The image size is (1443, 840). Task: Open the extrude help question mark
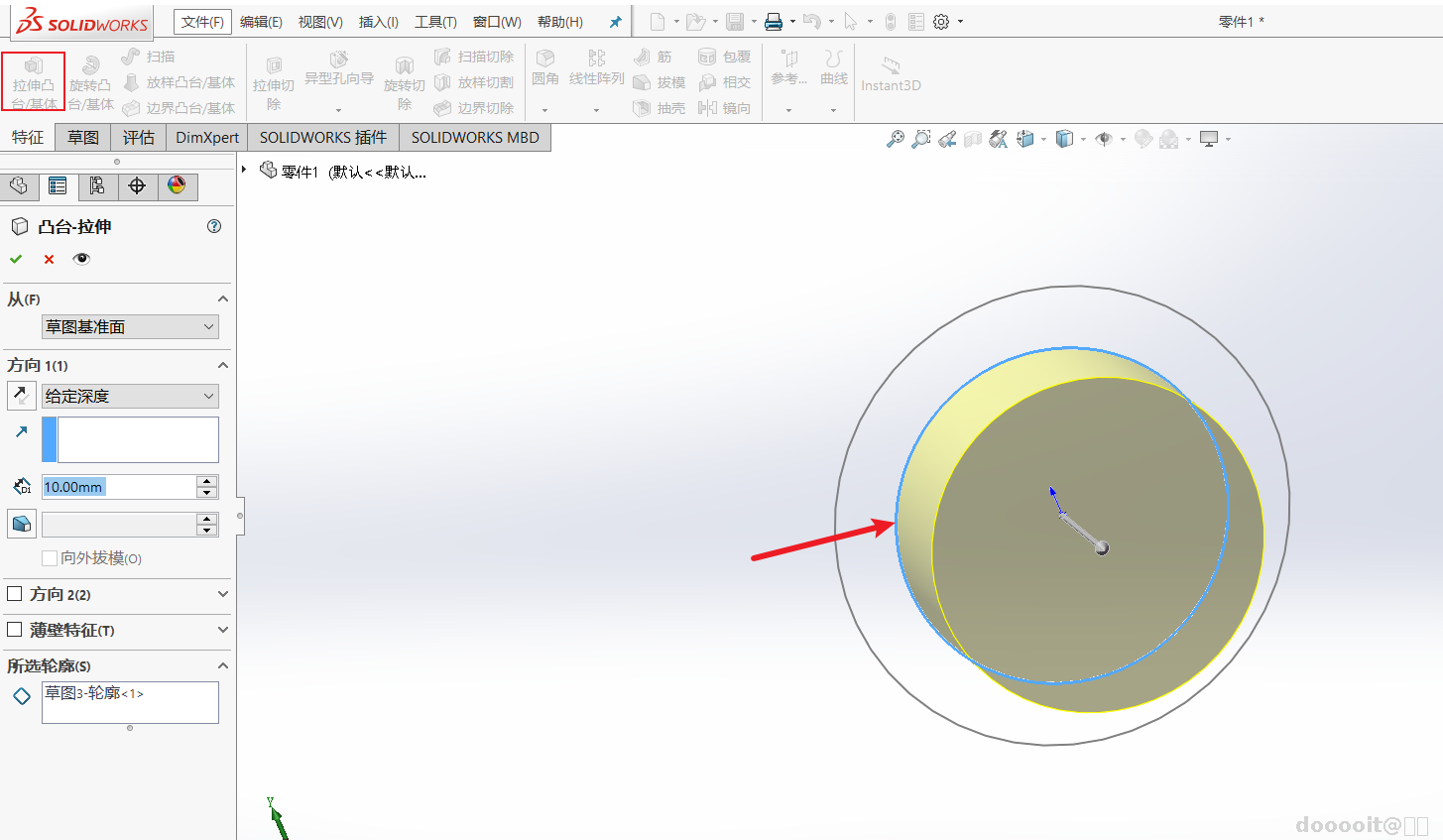click(214, 226)
